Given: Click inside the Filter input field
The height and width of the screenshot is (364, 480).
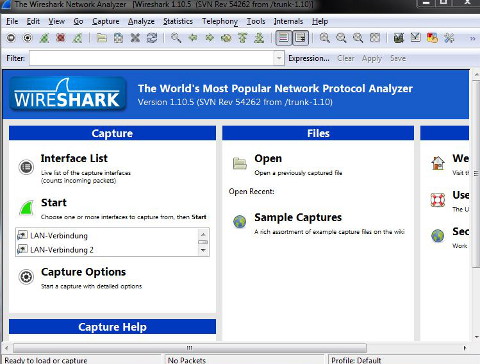Looking at the screenshot, I should click(x=152, y=58).
